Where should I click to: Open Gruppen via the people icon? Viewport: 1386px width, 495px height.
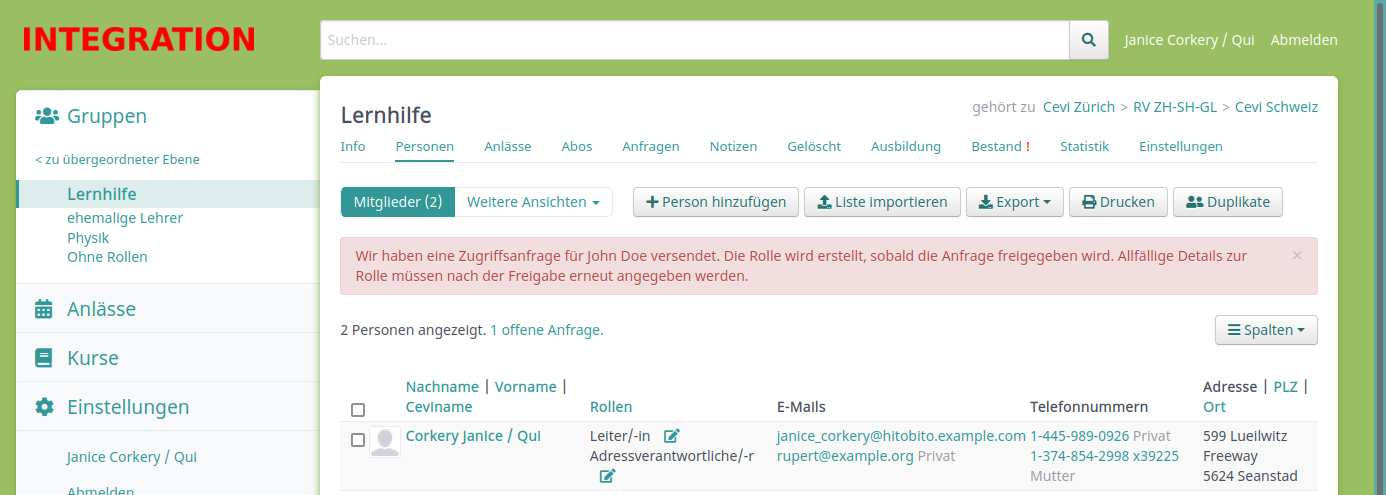[46, 116]
